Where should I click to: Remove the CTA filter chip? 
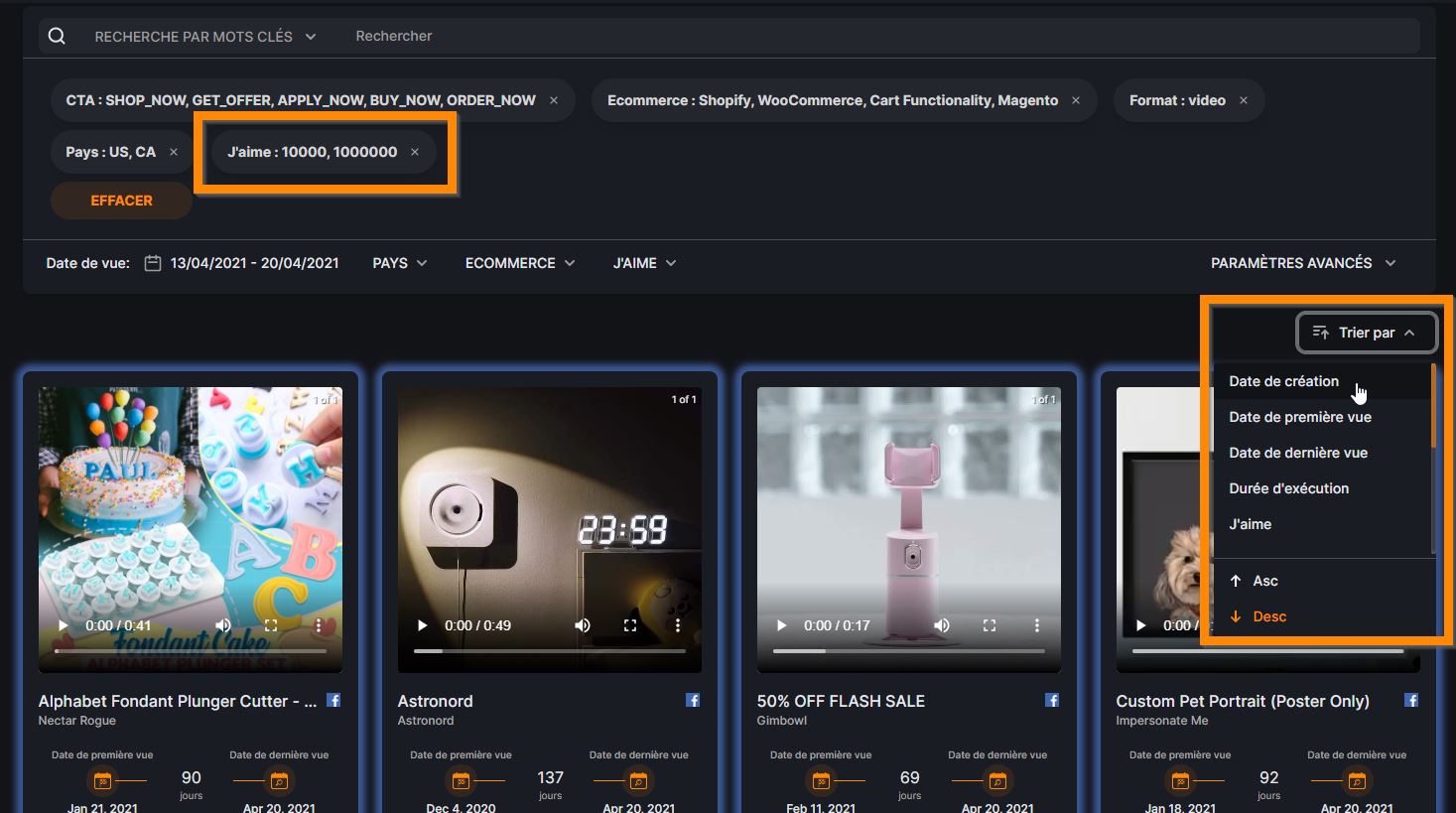[554, 100]
